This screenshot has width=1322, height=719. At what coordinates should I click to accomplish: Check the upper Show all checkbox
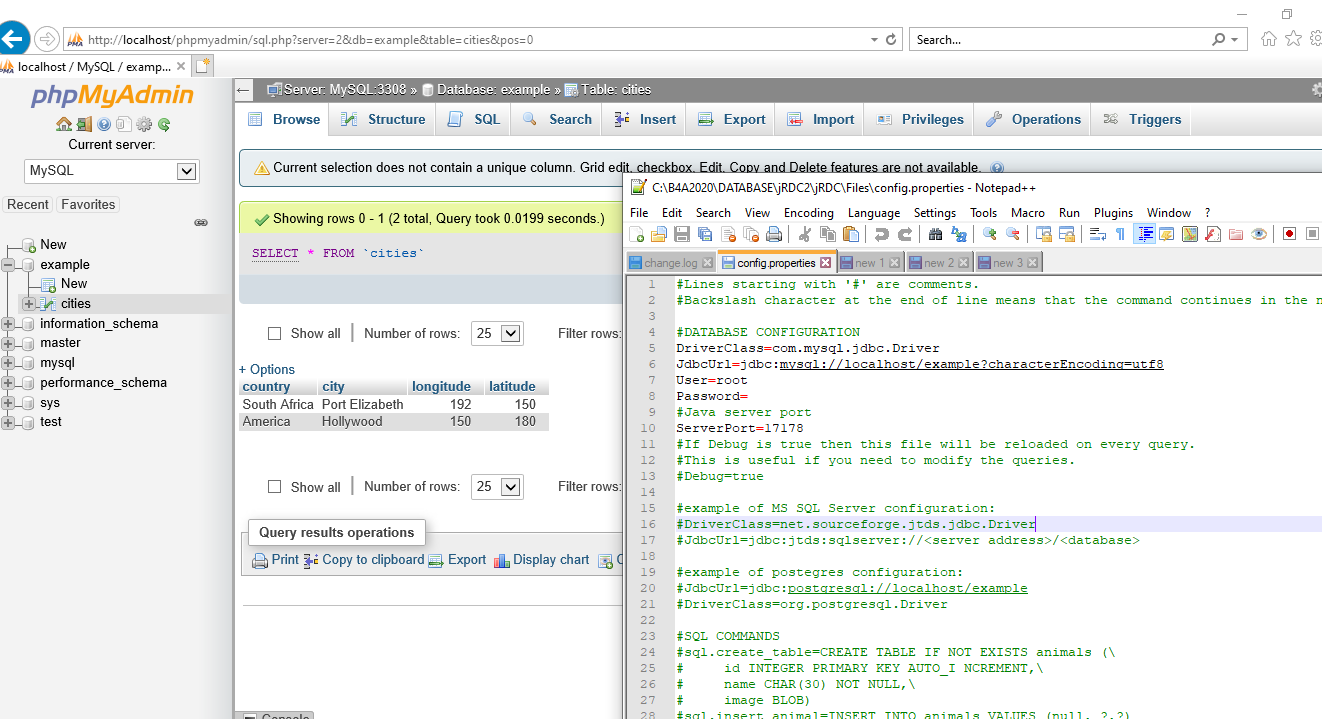(275, 334)
